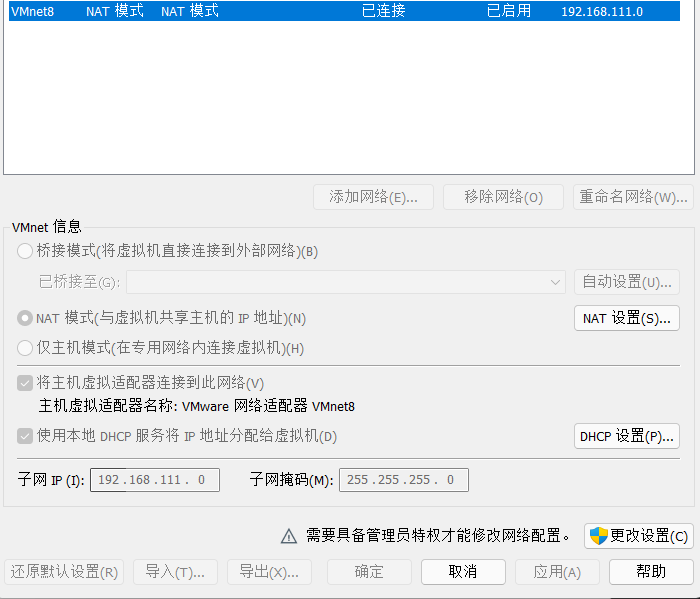
Task: Open DHCP 设置(P)... dialog
Action: tap(627, 436)
